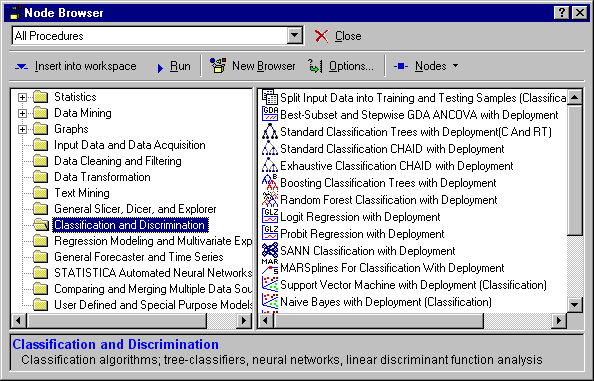Expand the Statistics tree node

[22, 97]
